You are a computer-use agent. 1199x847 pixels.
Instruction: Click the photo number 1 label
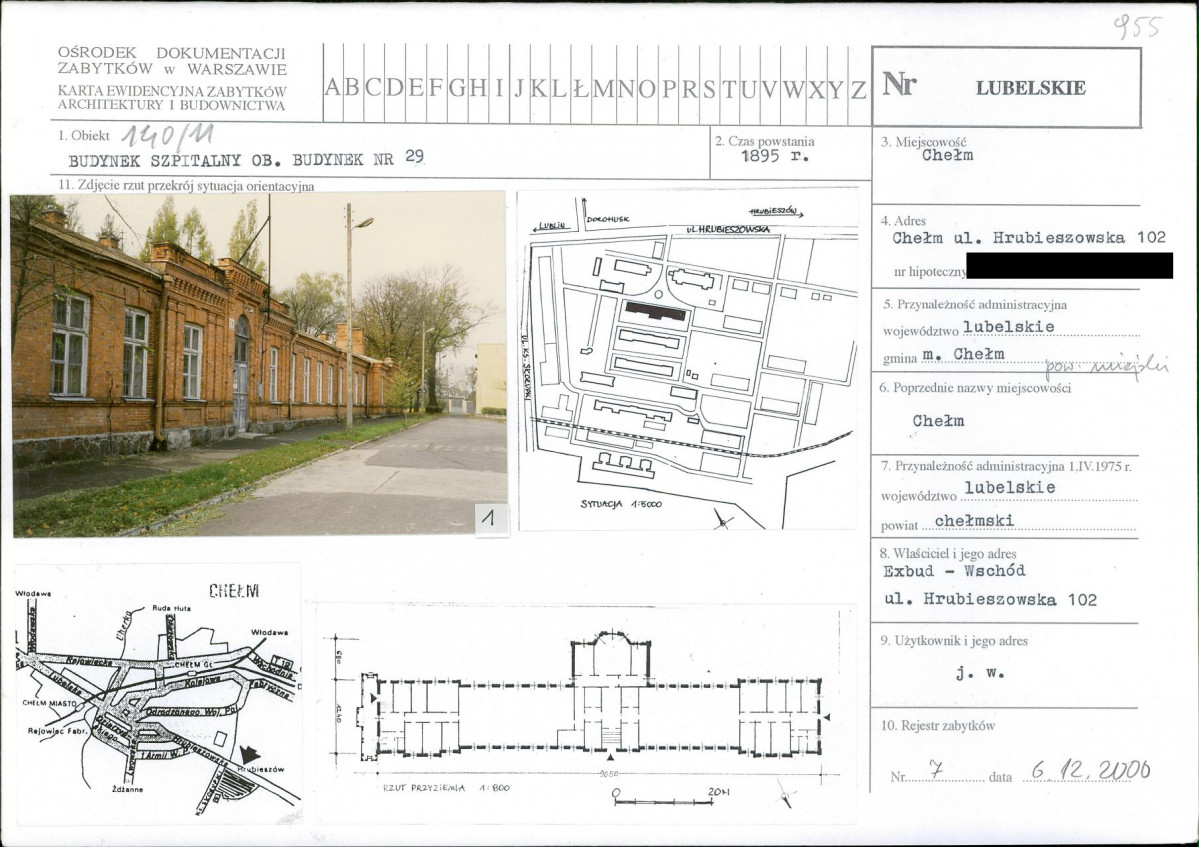[491, 518]
